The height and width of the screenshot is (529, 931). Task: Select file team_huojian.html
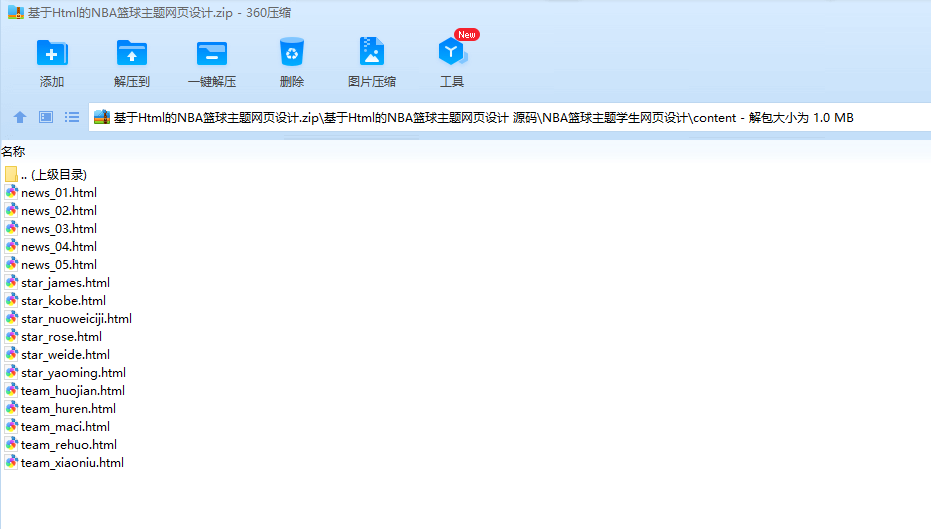click(65, 391)
